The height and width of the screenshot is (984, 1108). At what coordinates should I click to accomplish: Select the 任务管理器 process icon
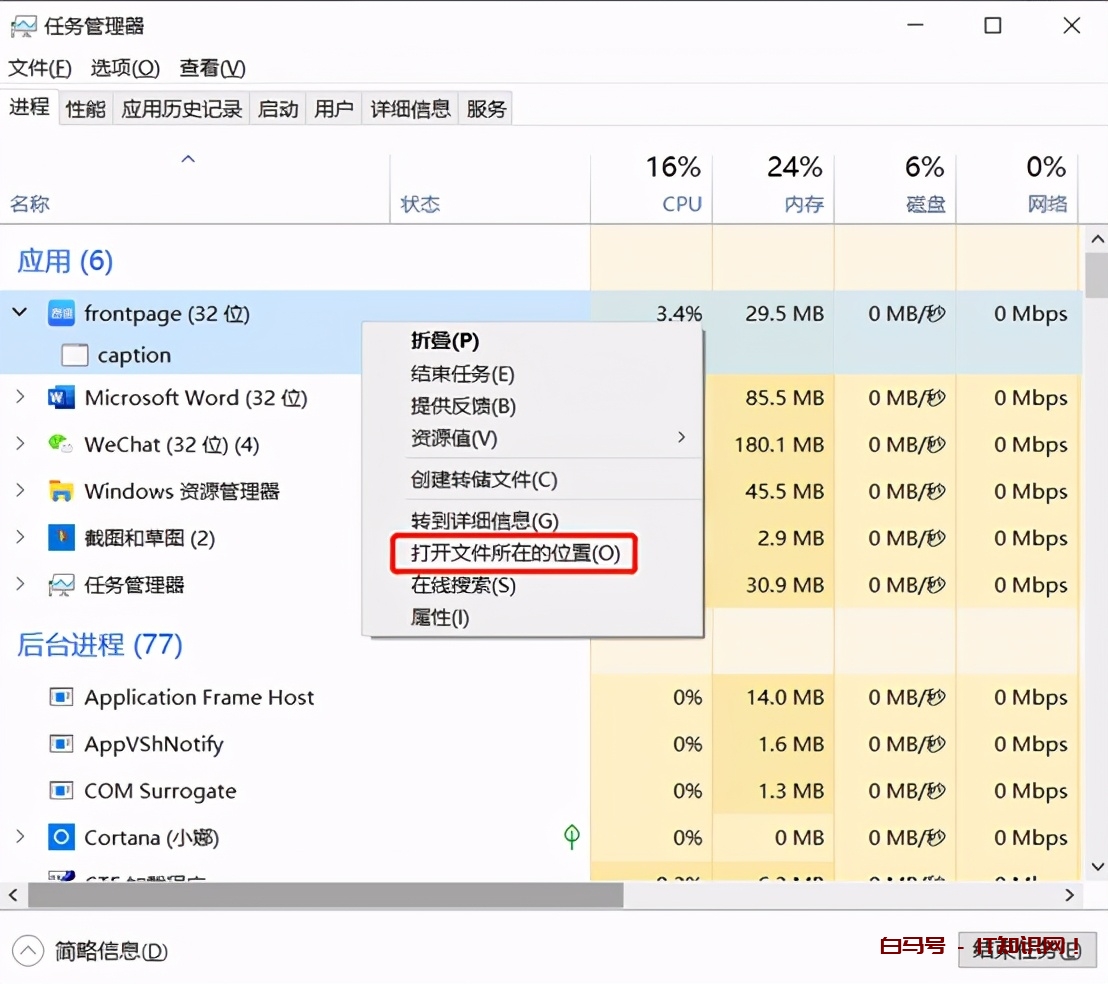(61, 585)
